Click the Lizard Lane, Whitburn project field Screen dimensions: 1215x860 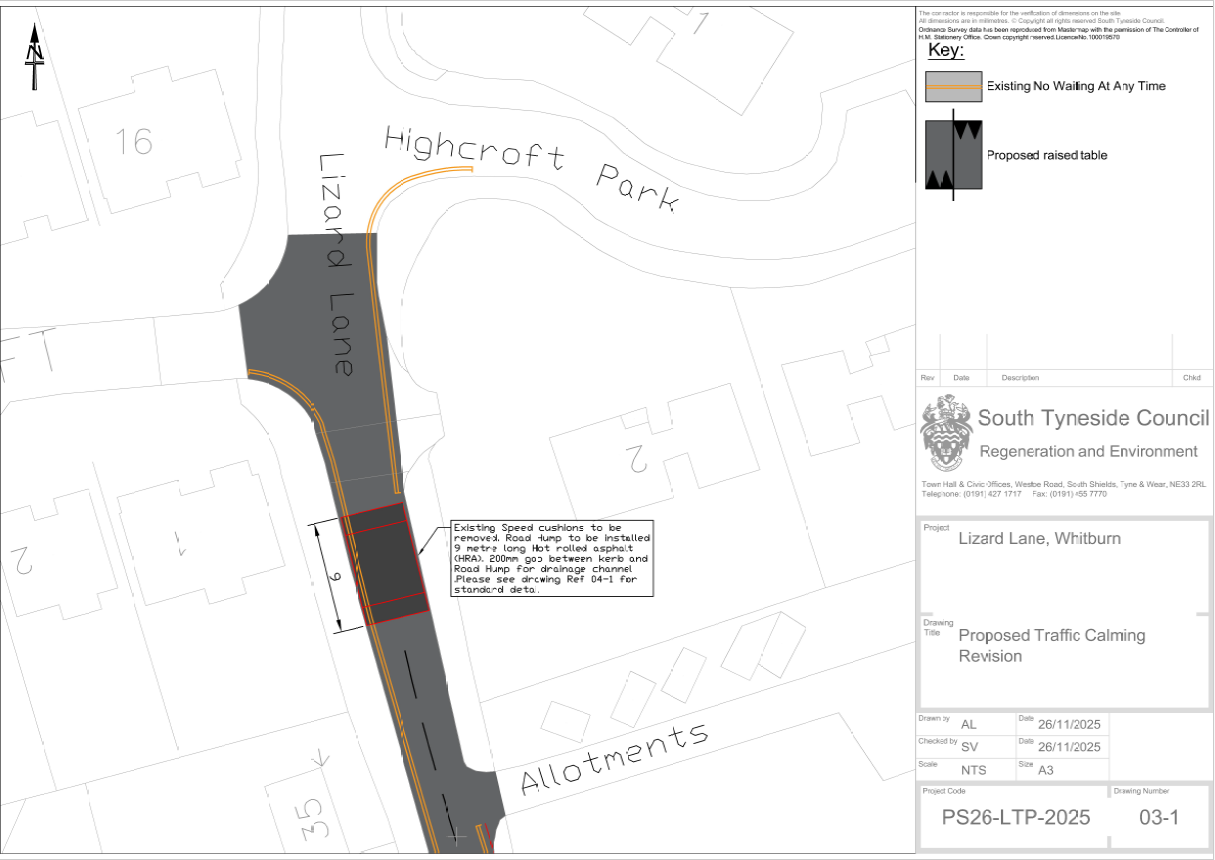tap(1039, 538)
